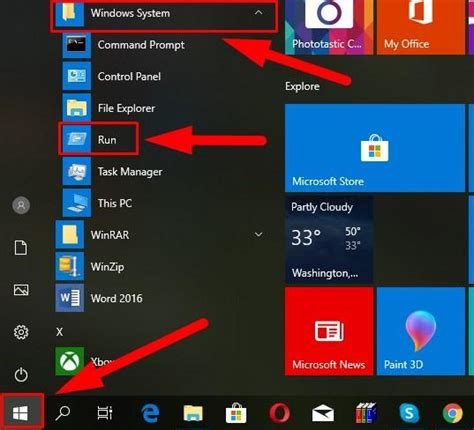Screen dimensions: 474x430
Task: Click the Explore group heading
Action: pos(302,86)
